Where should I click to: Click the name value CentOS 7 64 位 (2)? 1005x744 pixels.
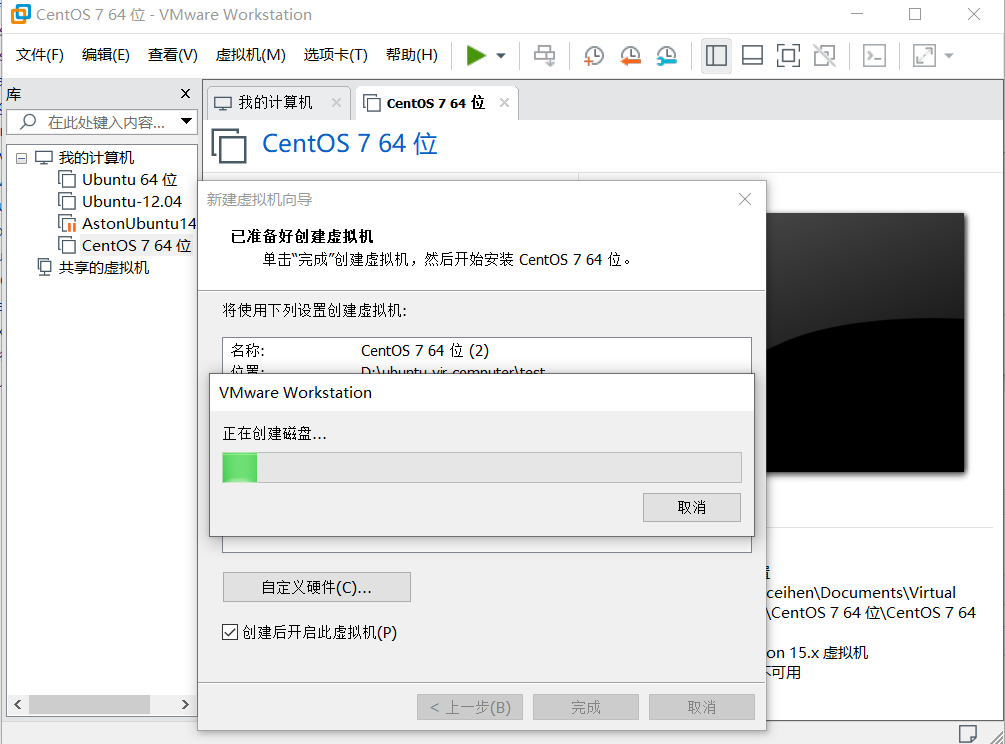(424, 351)
